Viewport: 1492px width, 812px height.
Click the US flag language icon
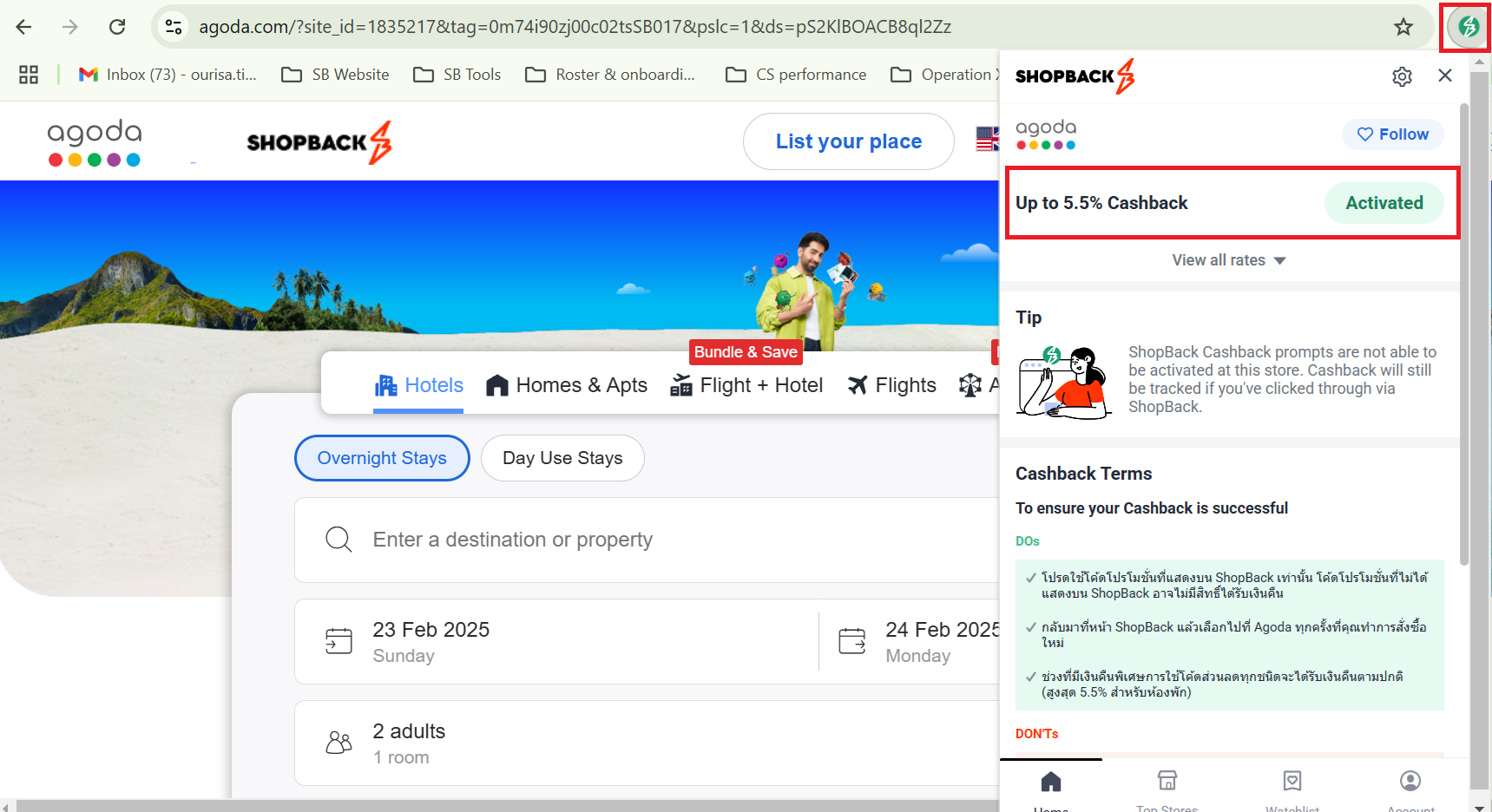[988, 139]
